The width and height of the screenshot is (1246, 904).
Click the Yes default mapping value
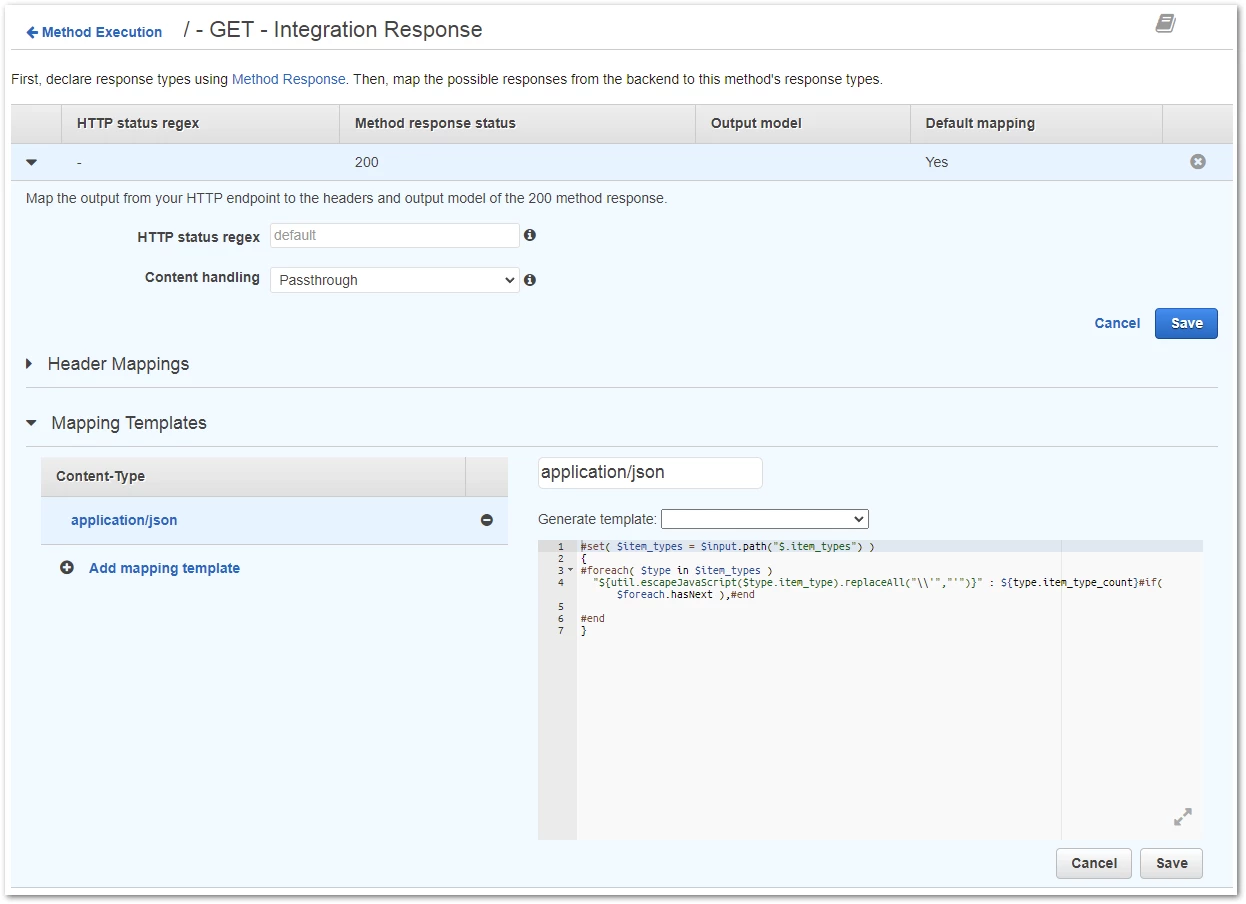[937, 162]
